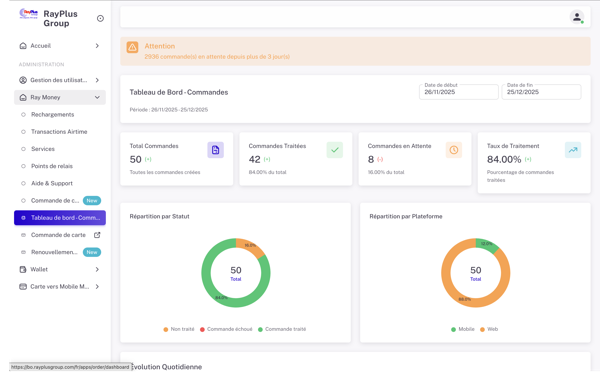Image resolution: width=600 pixels, height=382 pixels.
Task: Click the green indicator next to 50
Action: (148, 159)
